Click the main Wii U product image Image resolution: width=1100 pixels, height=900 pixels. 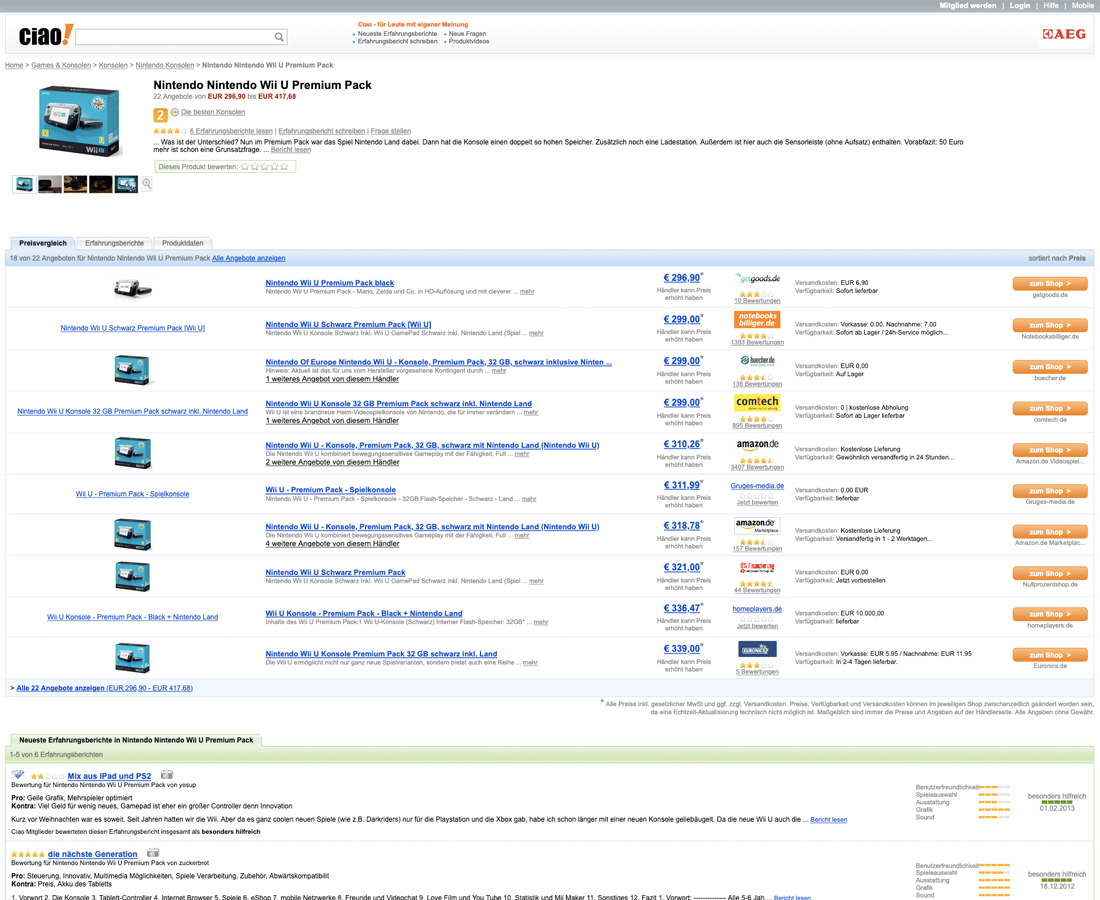79,122
